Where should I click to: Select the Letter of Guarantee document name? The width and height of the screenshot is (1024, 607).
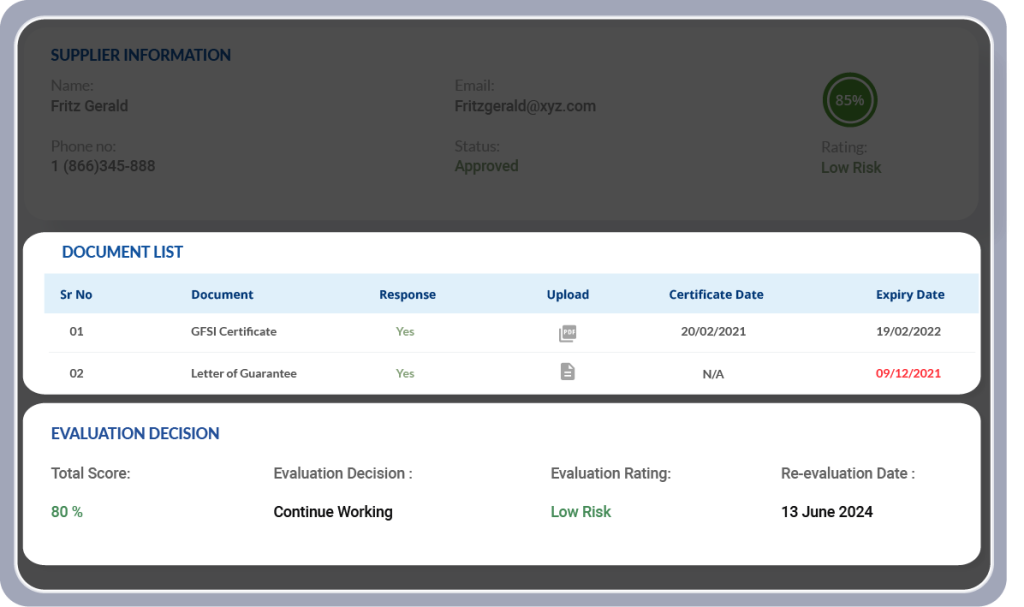point(243,374)
